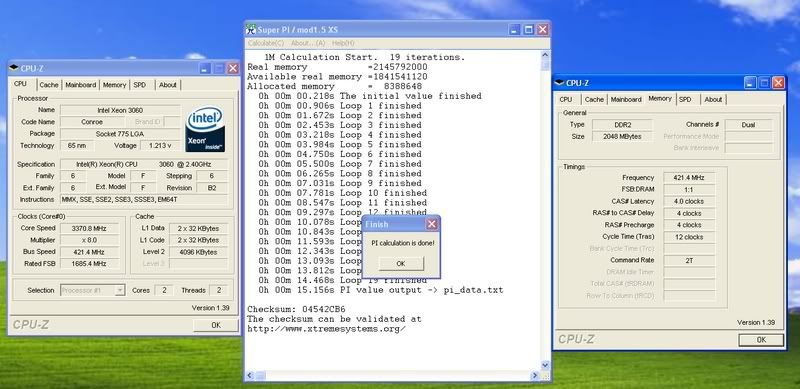This screenshot has width=800, height=389.
Task: Open the Help(H) menu in Super PI
Action: pos(343,43)
